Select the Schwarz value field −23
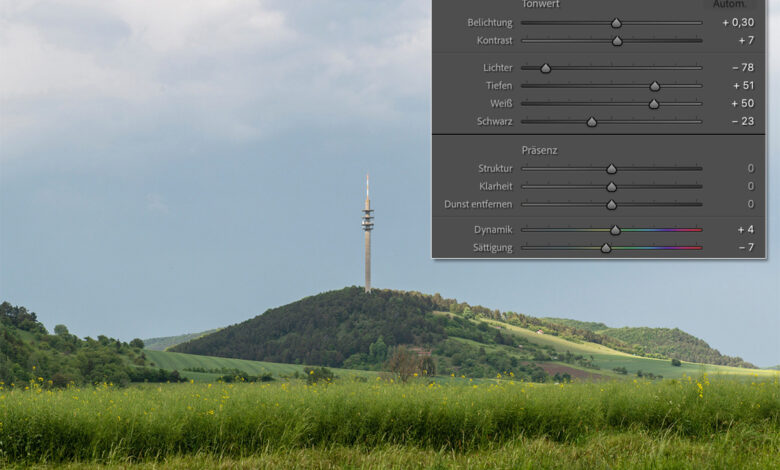Image resolution: width=780 pixels, height=470 pixels. coord(742,122)
